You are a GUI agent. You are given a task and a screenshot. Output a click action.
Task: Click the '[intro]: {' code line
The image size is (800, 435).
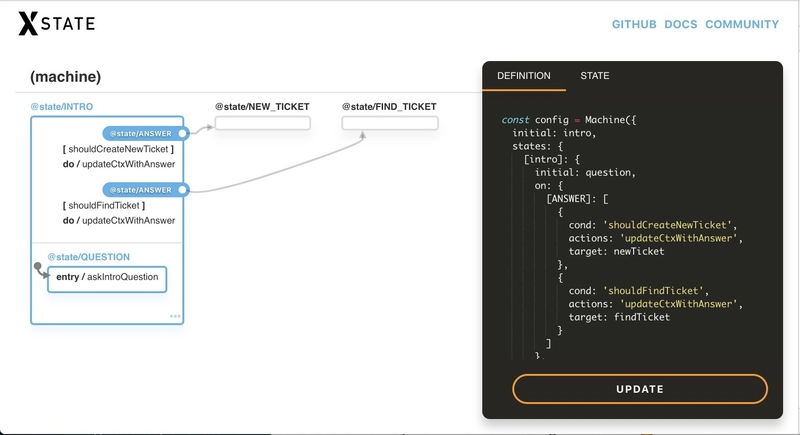click(x=552, y=159)
